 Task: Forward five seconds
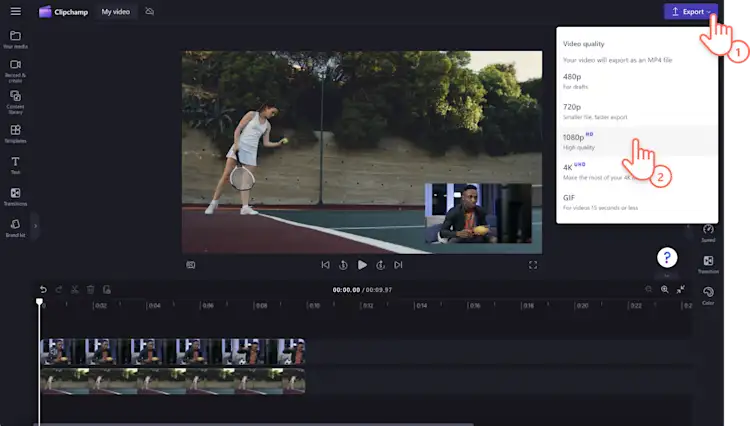tap(380, 265)
